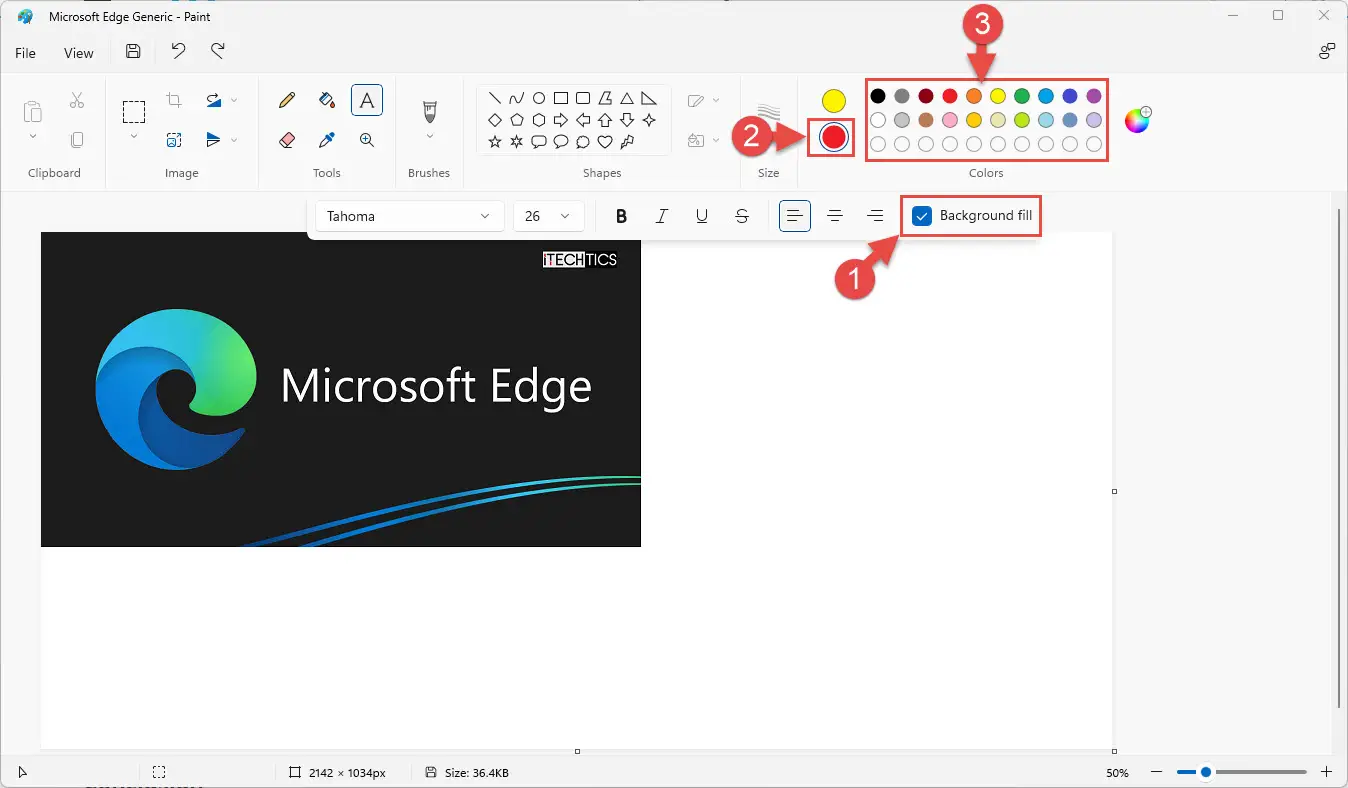
Task: Click the Copy button
Action: pyautogui.click(x=77, y=140)
